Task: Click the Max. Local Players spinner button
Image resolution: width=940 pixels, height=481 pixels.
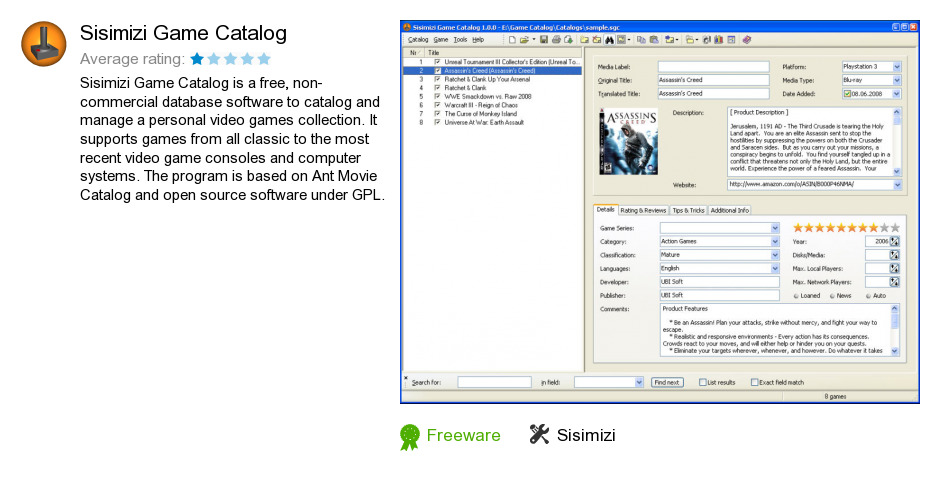Action: [x=894, y=268]
